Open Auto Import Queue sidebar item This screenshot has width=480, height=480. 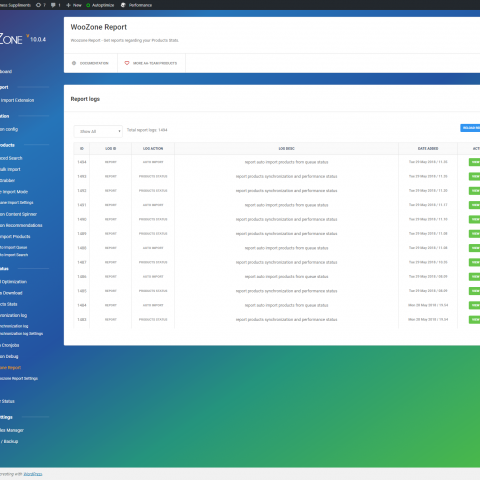pyautogui.click(x=14, y=247)
